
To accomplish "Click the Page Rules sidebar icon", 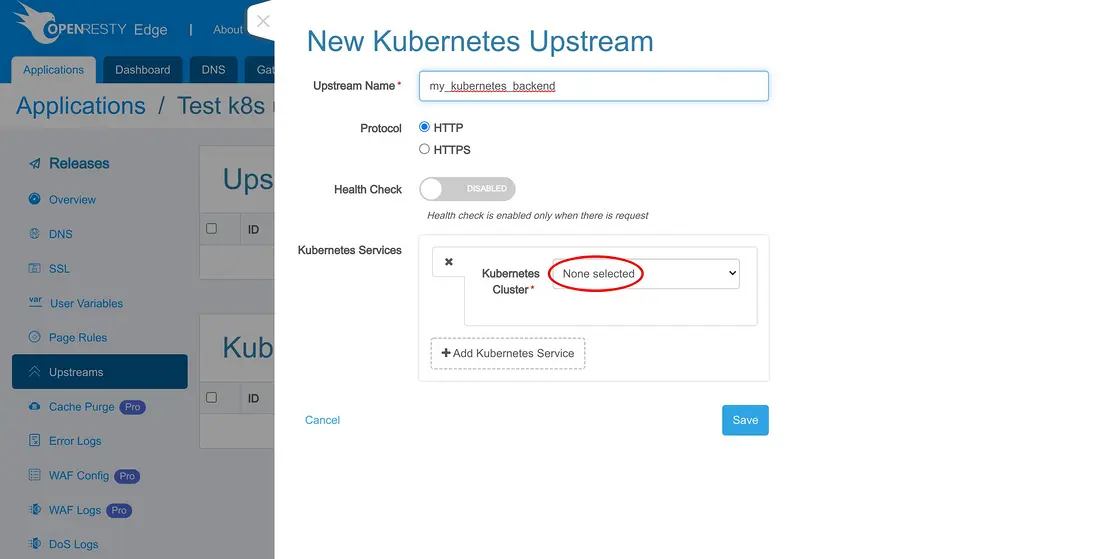I will click(35, 337).
